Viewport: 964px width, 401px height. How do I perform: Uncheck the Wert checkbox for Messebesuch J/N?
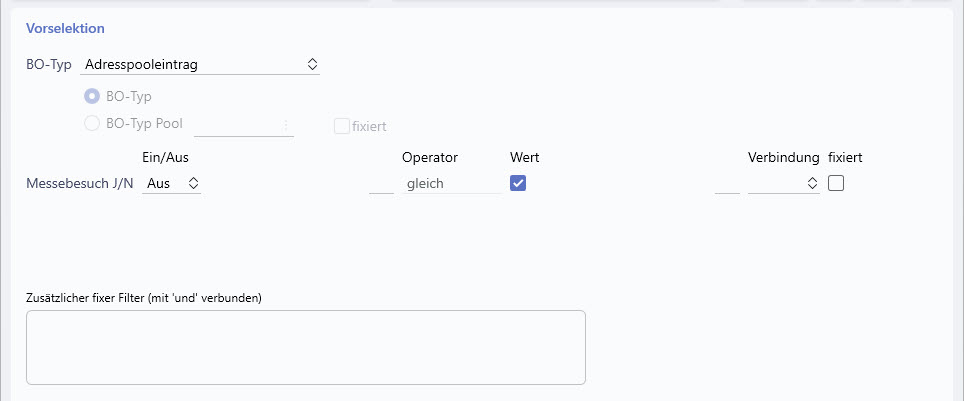(x=518, y=183)
